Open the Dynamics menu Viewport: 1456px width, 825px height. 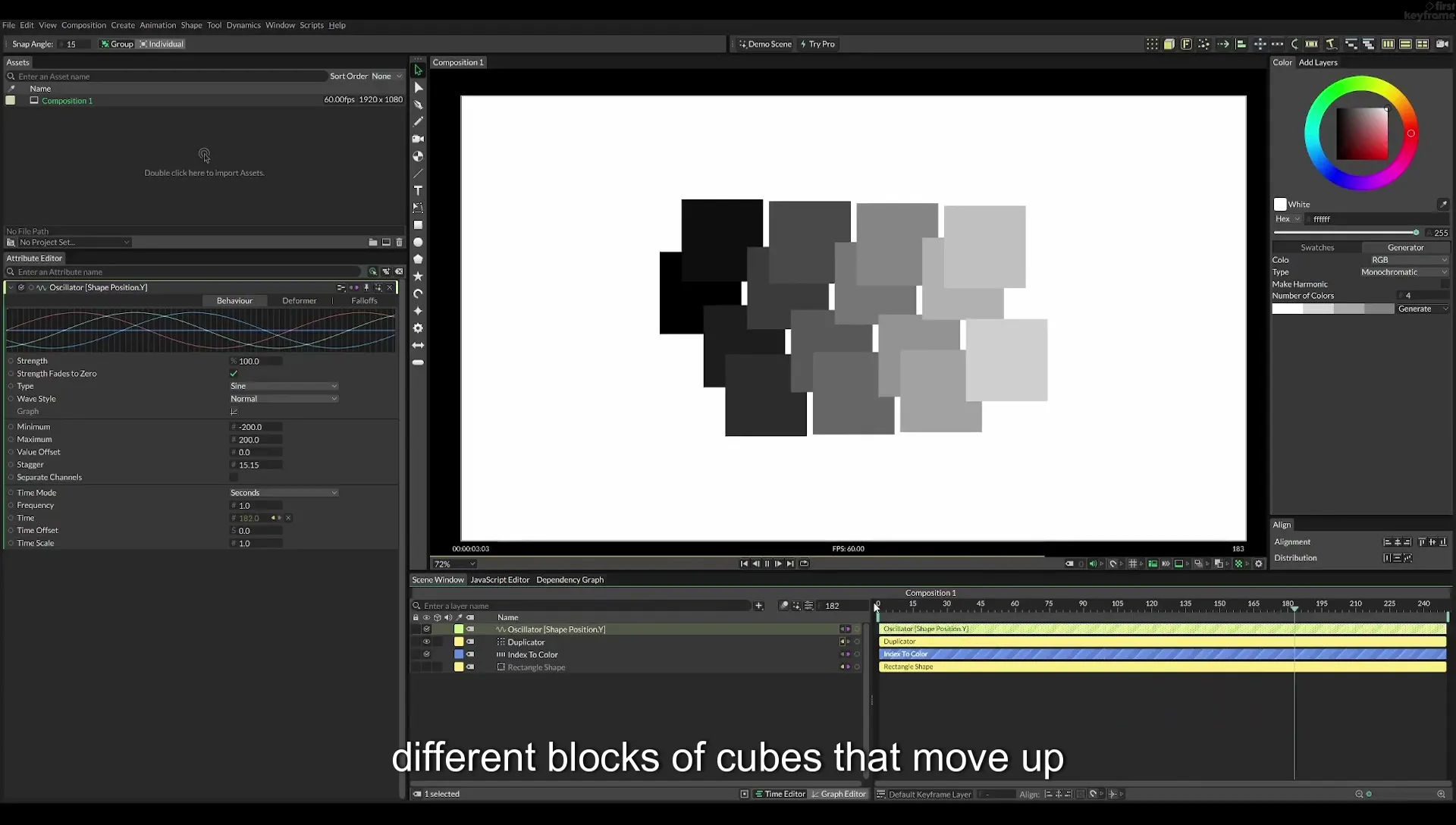(x=243, y=25)
